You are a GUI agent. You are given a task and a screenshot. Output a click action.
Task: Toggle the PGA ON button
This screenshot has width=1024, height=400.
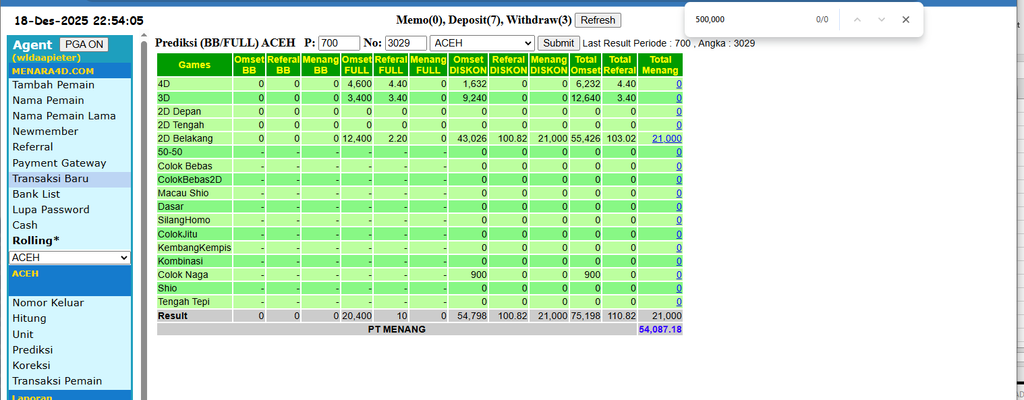[x=84, y=44]
